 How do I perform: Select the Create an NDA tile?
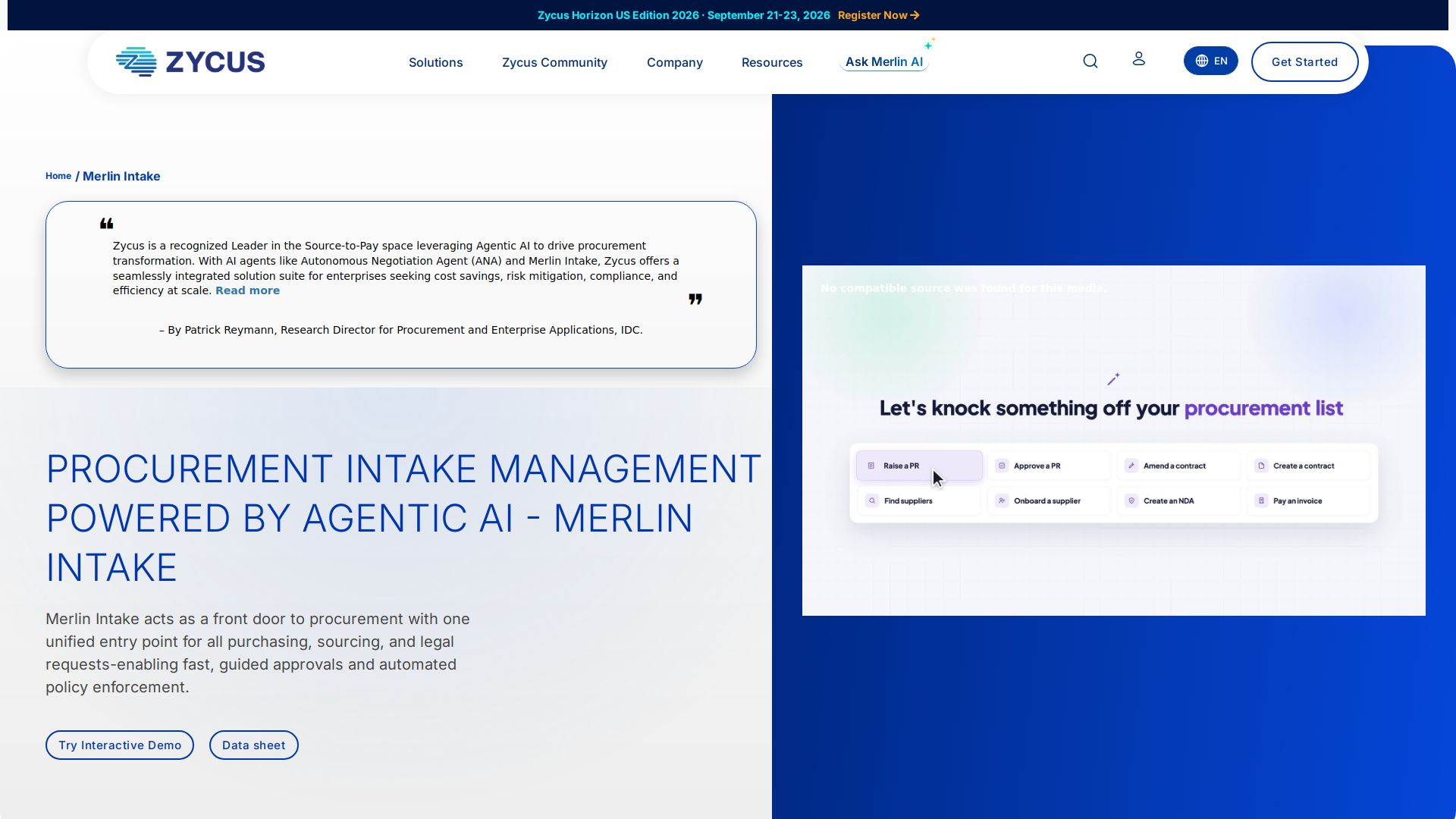(1179, 500)
